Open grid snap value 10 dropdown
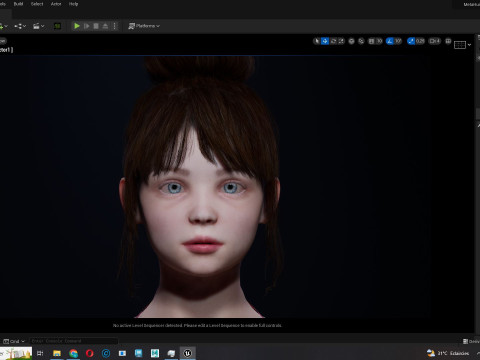The height and width of the screenshot is (360, 480). coord(379,41)
